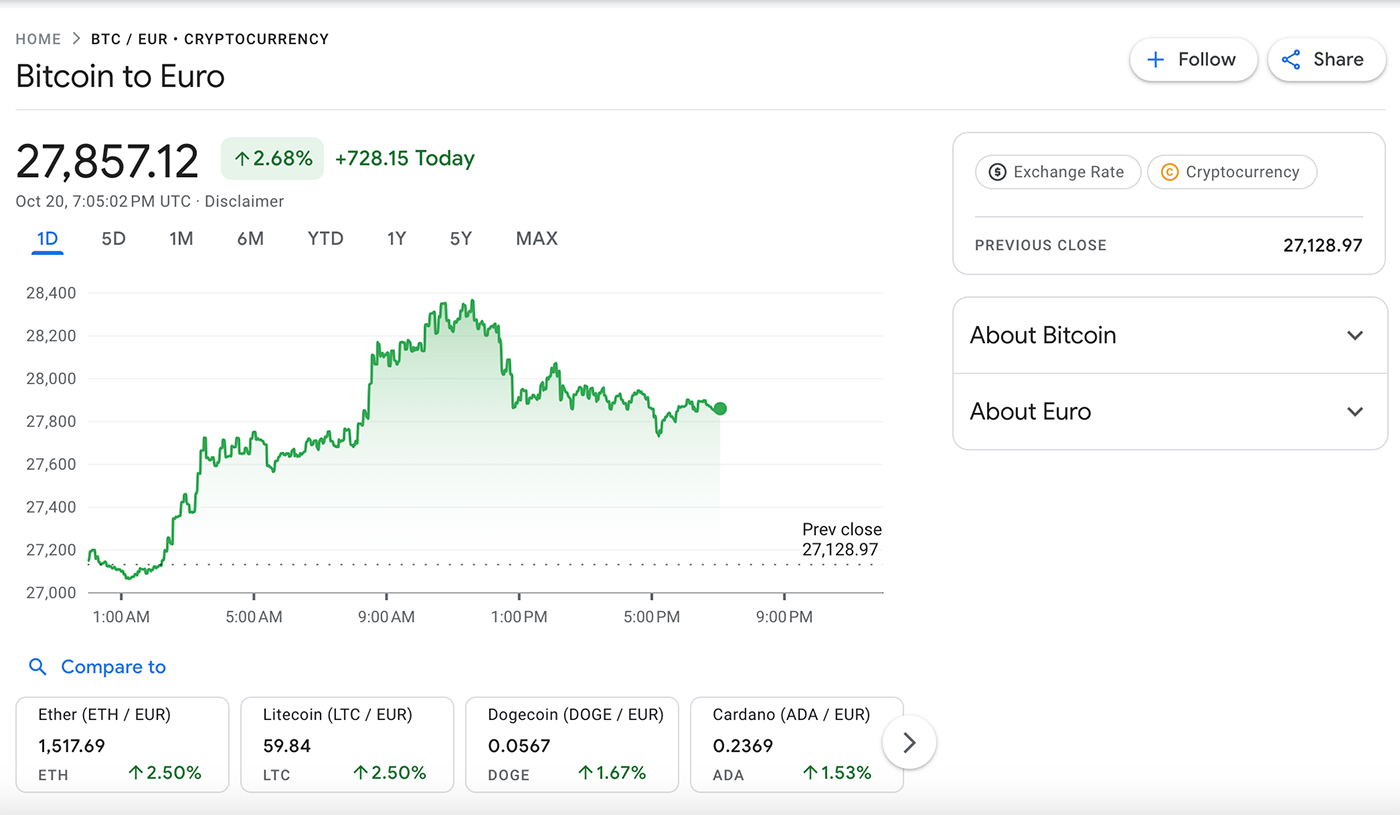Click next arrow in comparison carousel
The image size is (1400, 815).
click(909, 742)
